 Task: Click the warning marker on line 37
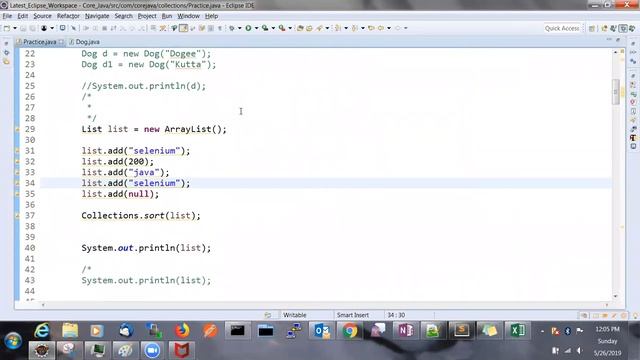[17, 216]
